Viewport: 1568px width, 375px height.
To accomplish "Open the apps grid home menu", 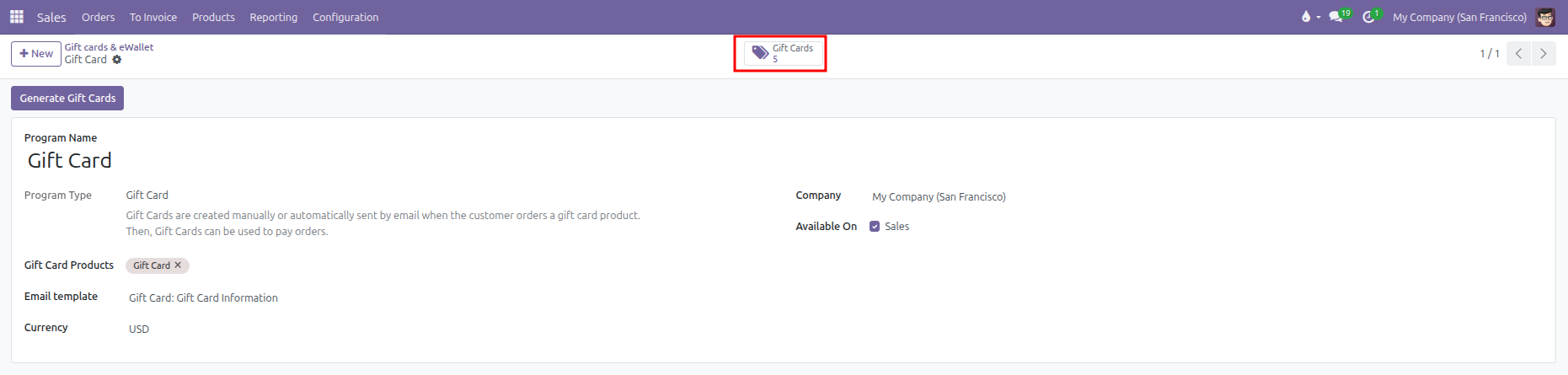I will [17, 17].
